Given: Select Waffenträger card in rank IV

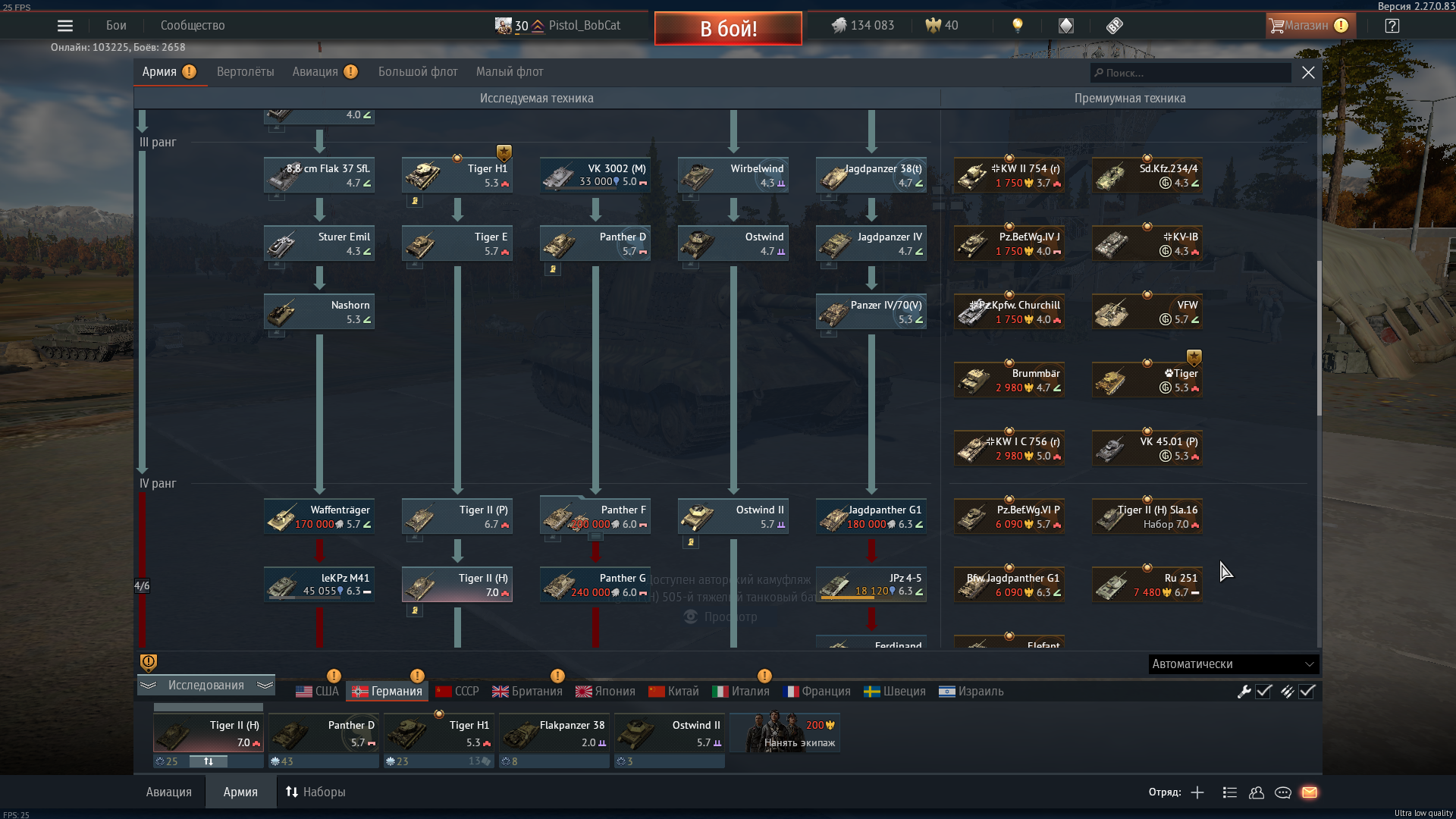Looking at the screenshot, I should pos(319,516).
